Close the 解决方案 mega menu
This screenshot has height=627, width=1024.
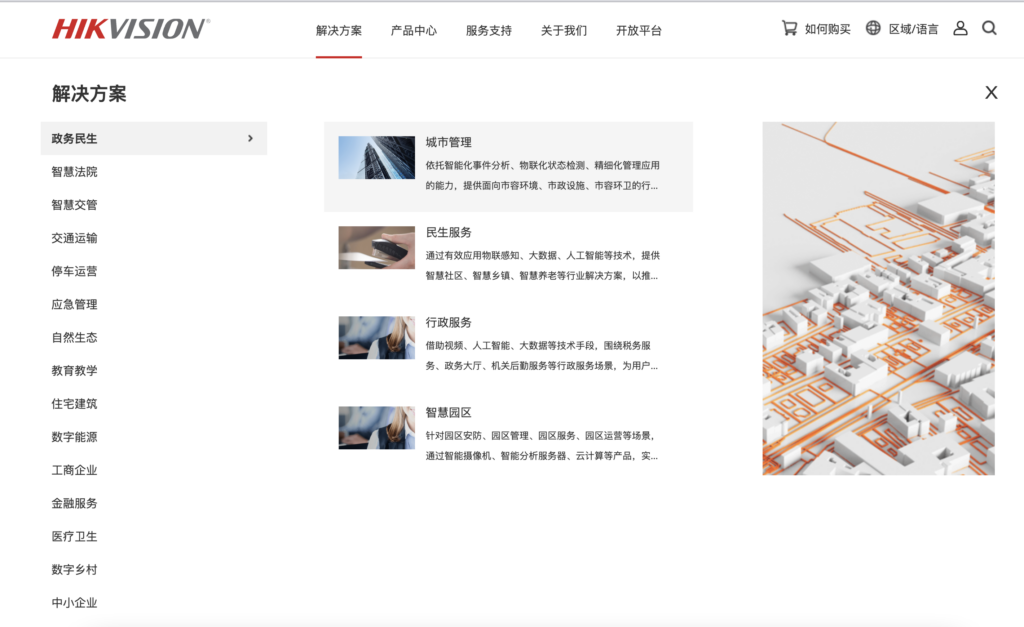coord(991,93)
